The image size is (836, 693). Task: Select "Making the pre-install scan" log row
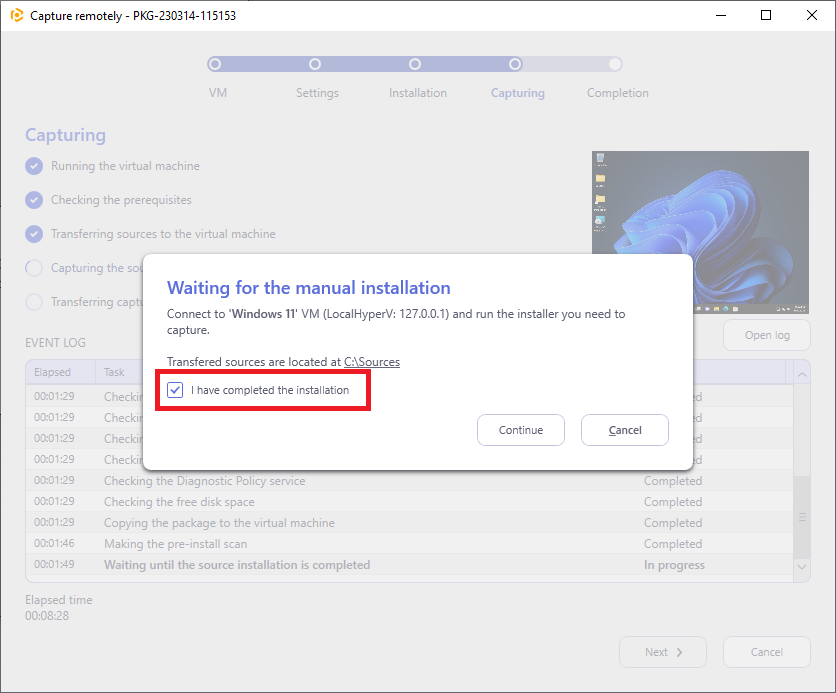click(x=409, y=544)
